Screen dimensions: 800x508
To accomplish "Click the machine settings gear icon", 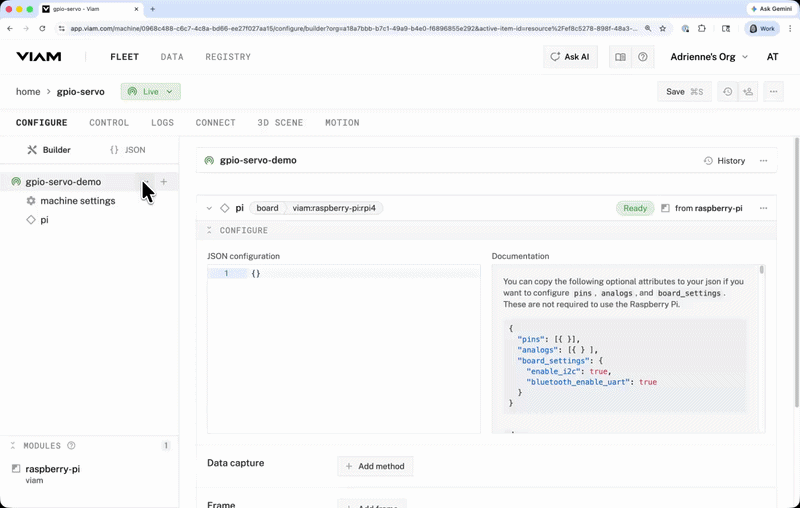I will click(31, 201).
